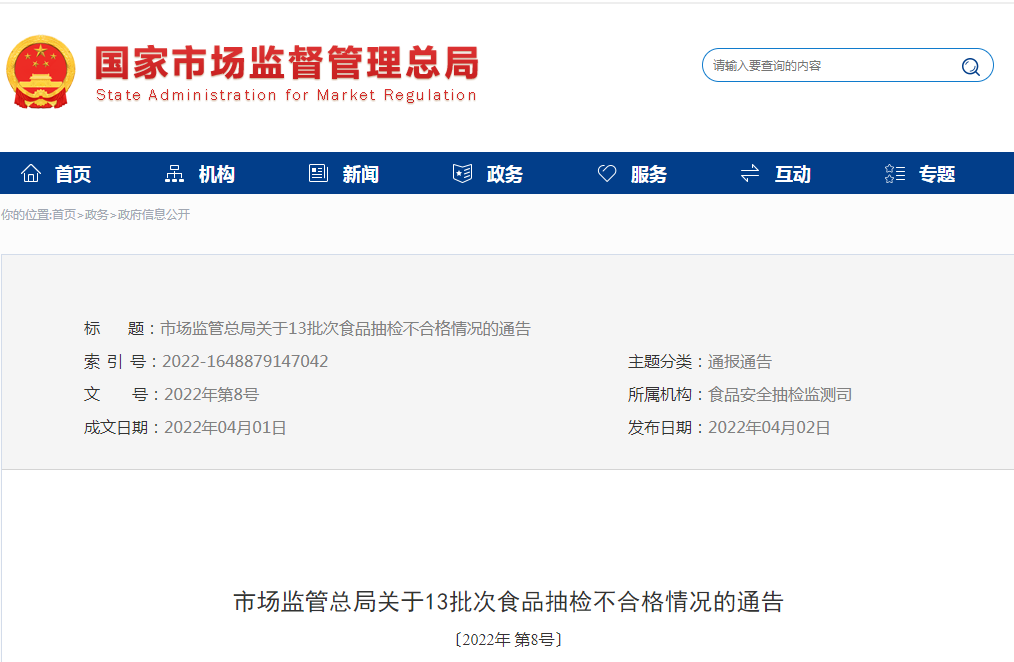
Task: Select the 互动 navigation item
Action: click(x=792, y=175)
